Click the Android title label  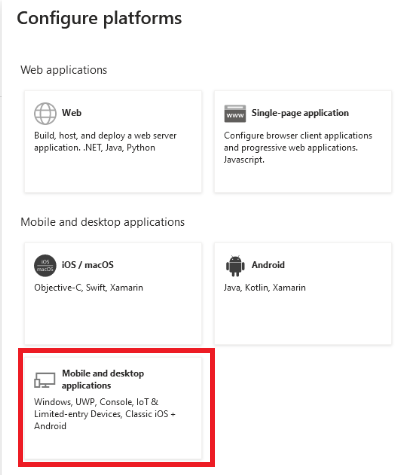(268, 265)
